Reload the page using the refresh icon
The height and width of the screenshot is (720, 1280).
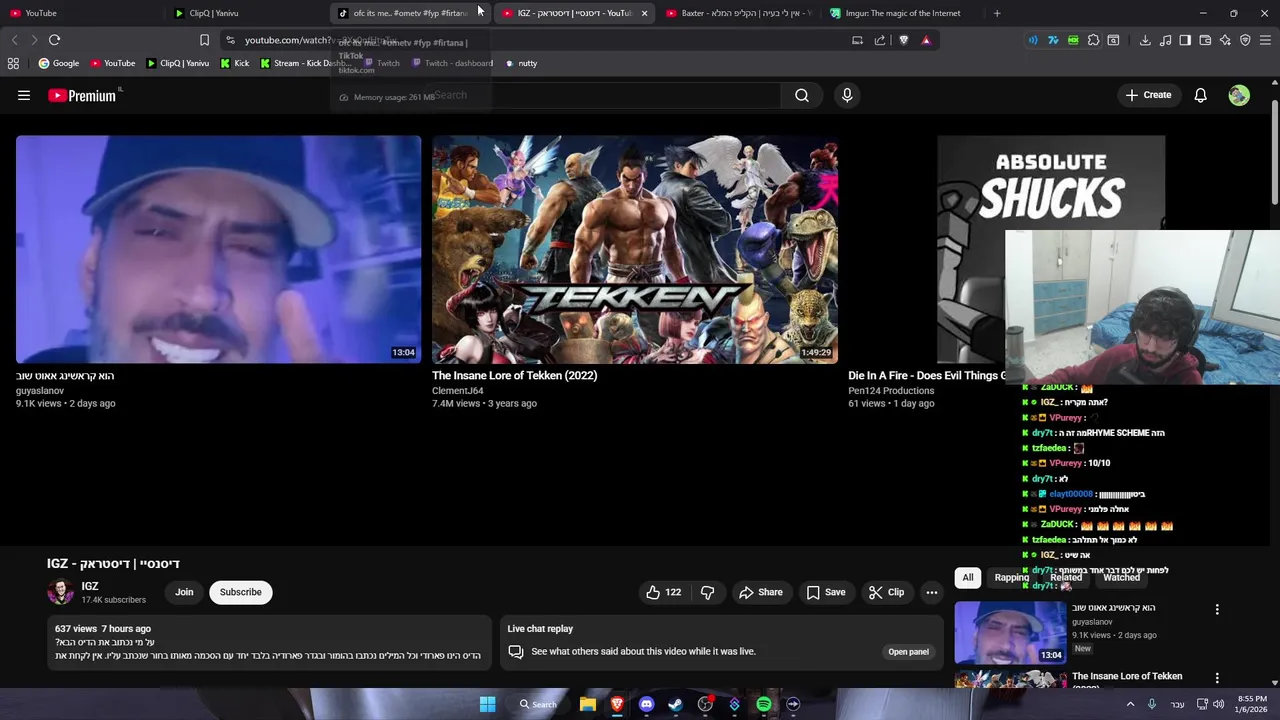click(54, 40)
